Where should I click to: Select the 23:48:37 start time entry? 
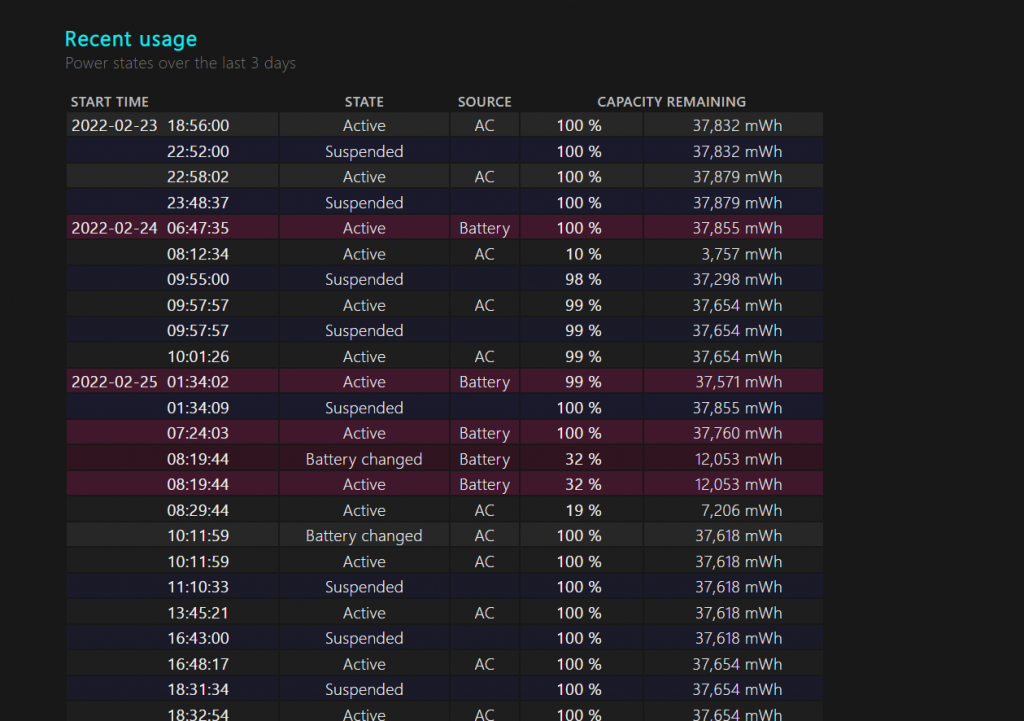pos(198,203)
